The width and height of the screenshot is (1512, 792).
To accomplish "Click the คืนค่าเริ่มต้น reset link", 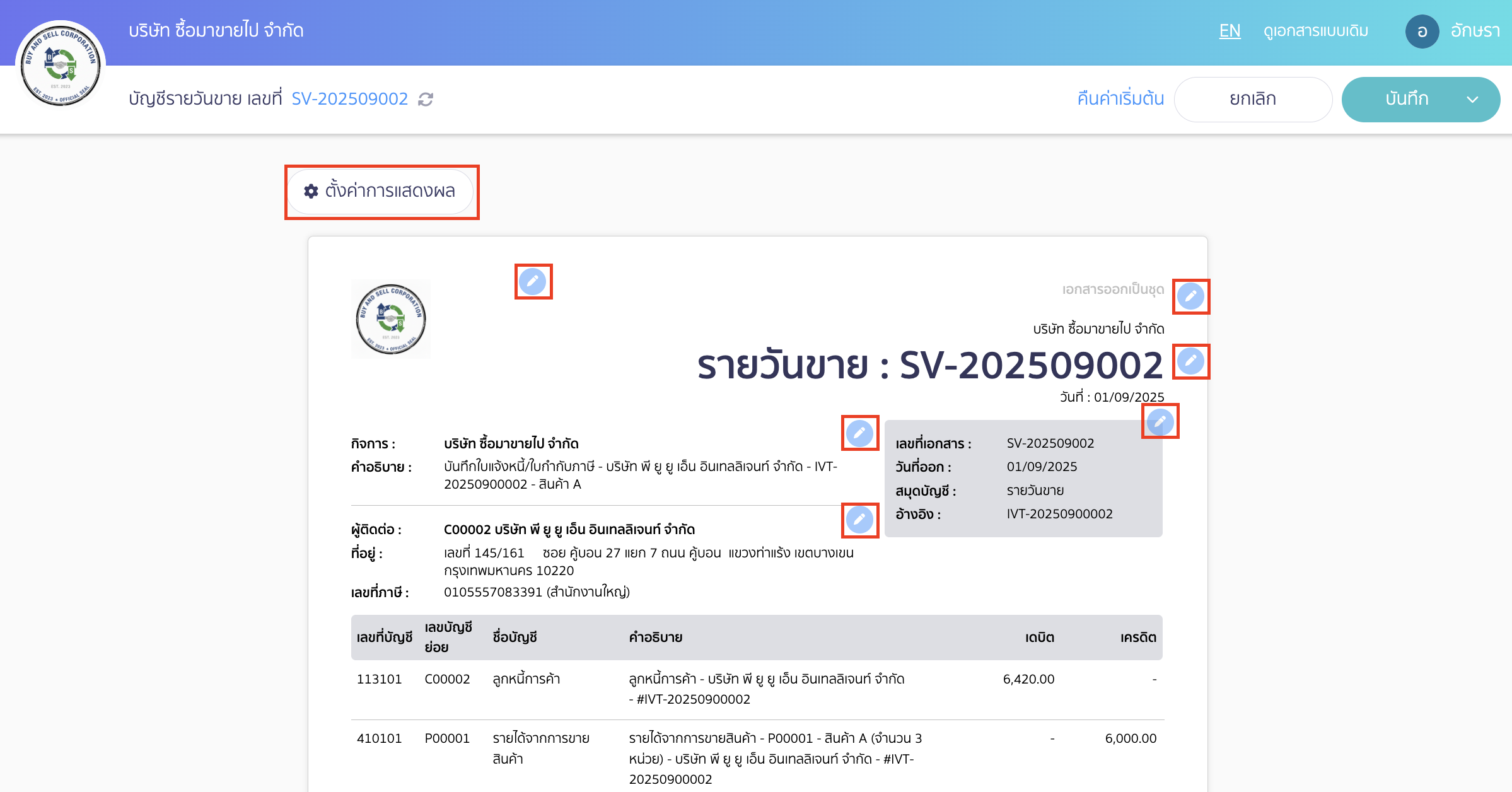I will coord(1120,99).
